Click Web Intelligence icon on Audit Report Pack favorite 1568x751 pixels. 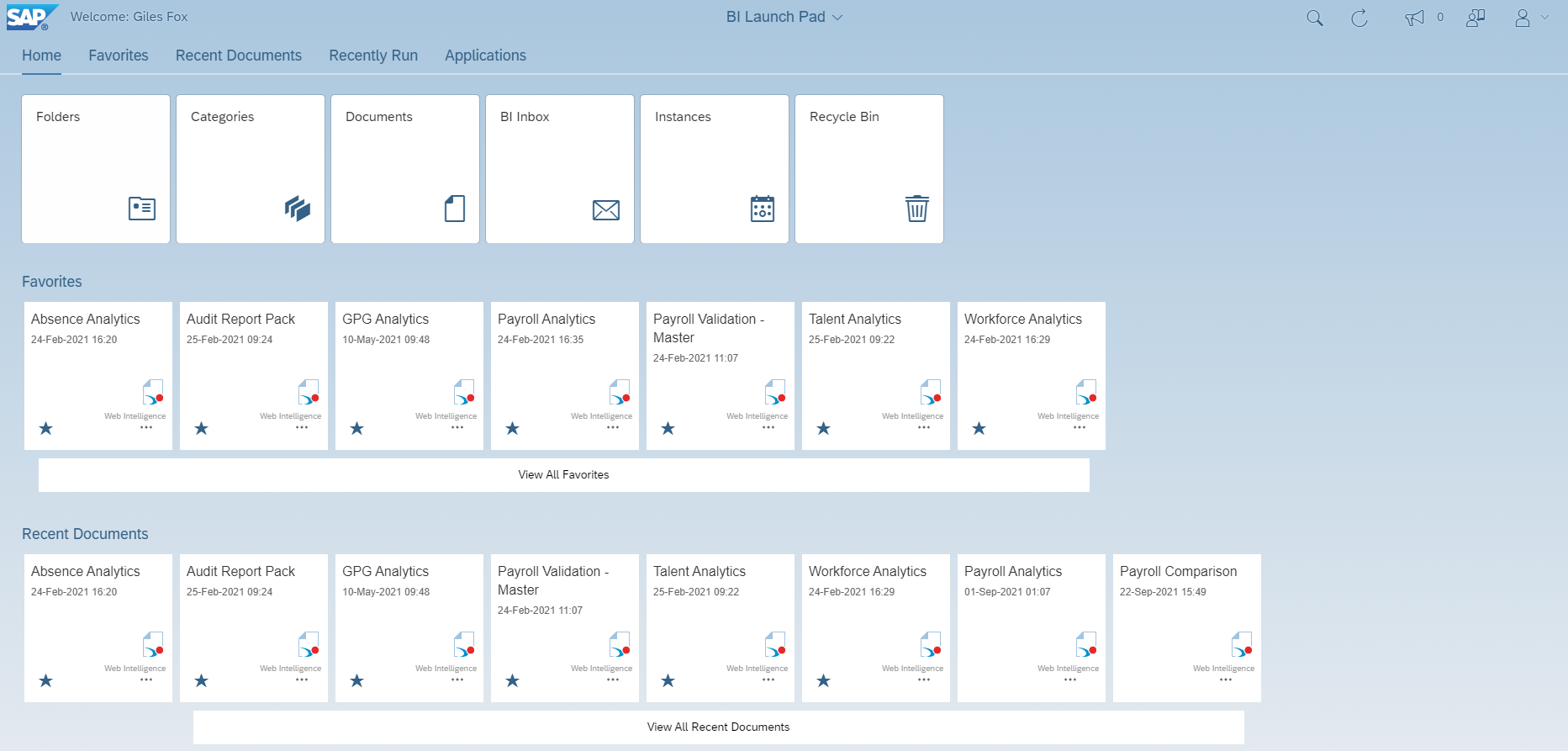click(309, 393)
